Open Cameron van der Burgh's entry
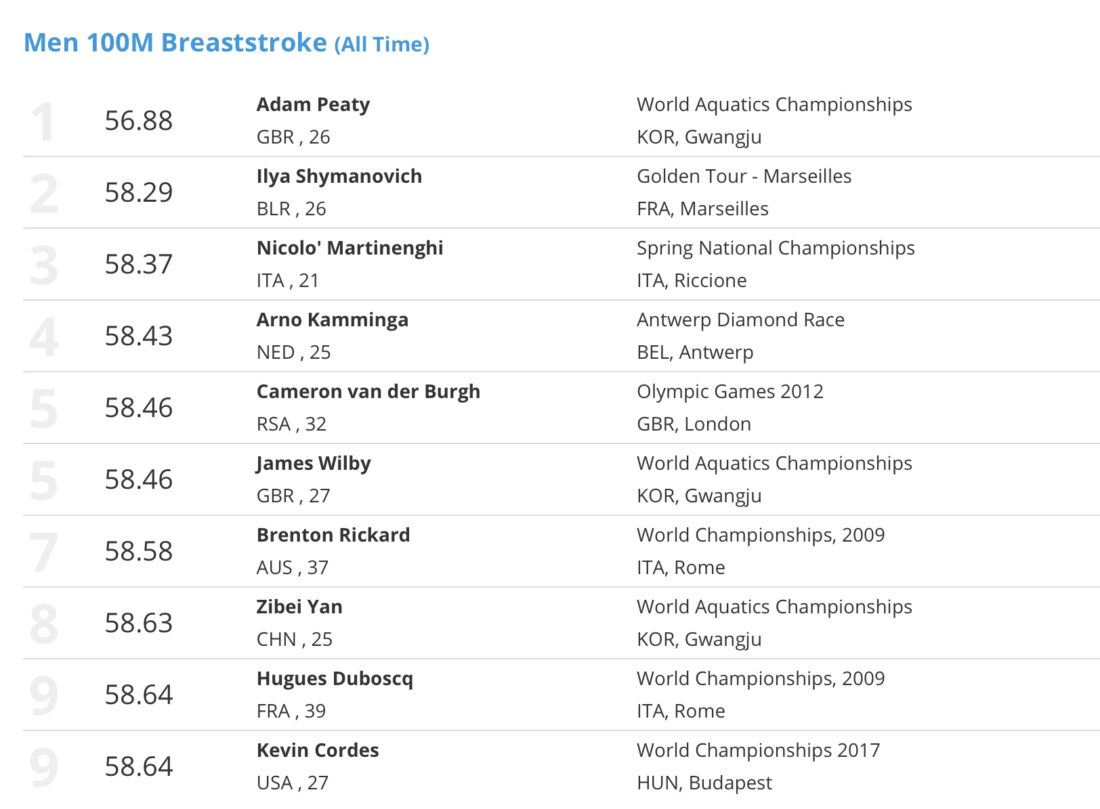The height and width of the screenshot is (809, 1100). [x=368, y=392]
